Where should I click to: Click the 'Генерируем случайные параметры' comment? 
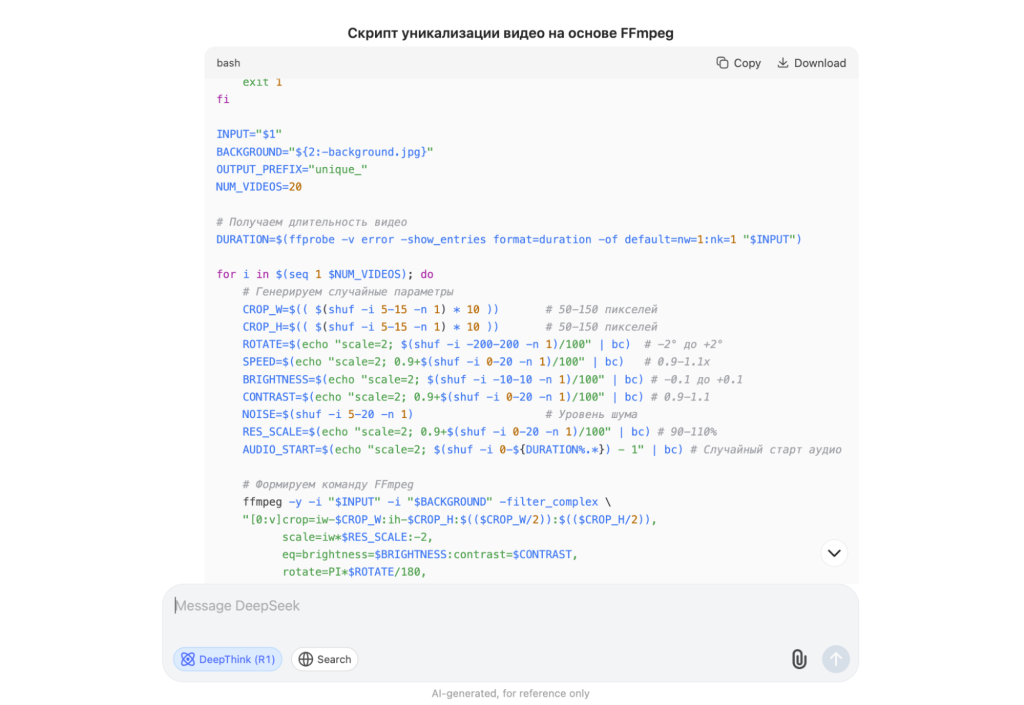click(x=348, y=292)
